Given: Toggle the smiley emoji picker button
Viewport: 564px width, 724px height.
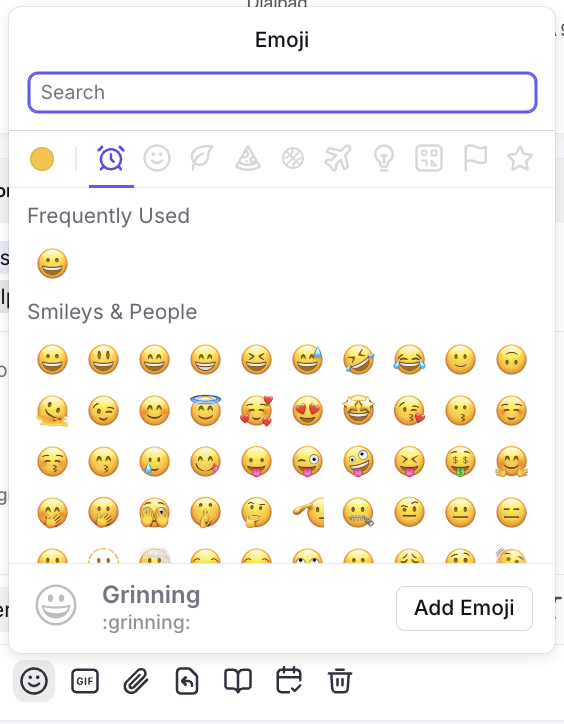Looking at the screenshot, I should click(x=34, y=681).
